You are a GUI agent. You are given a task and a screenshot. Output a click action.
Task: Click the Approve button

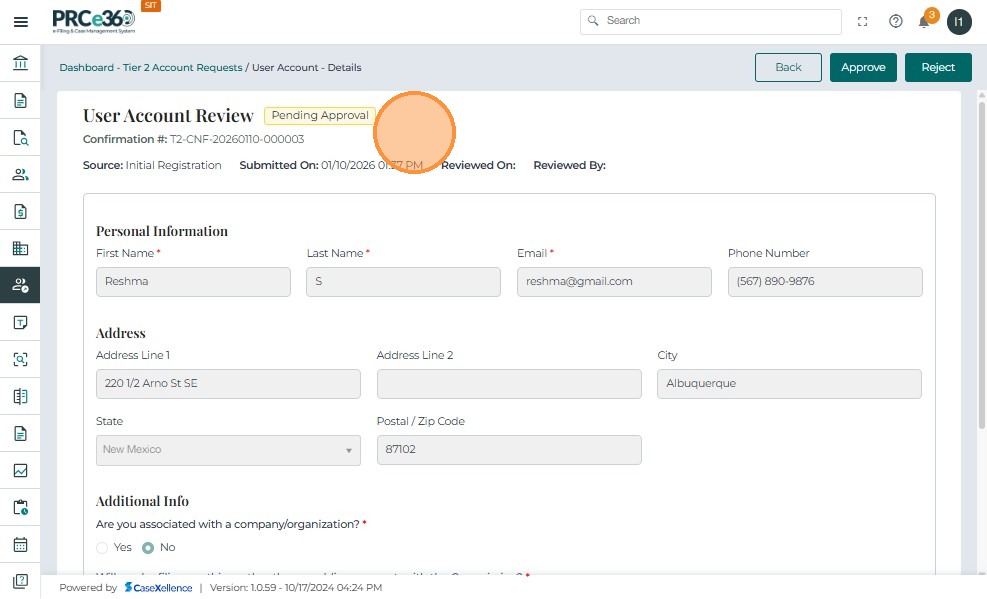pyautogui.click(x=863, y=67)
